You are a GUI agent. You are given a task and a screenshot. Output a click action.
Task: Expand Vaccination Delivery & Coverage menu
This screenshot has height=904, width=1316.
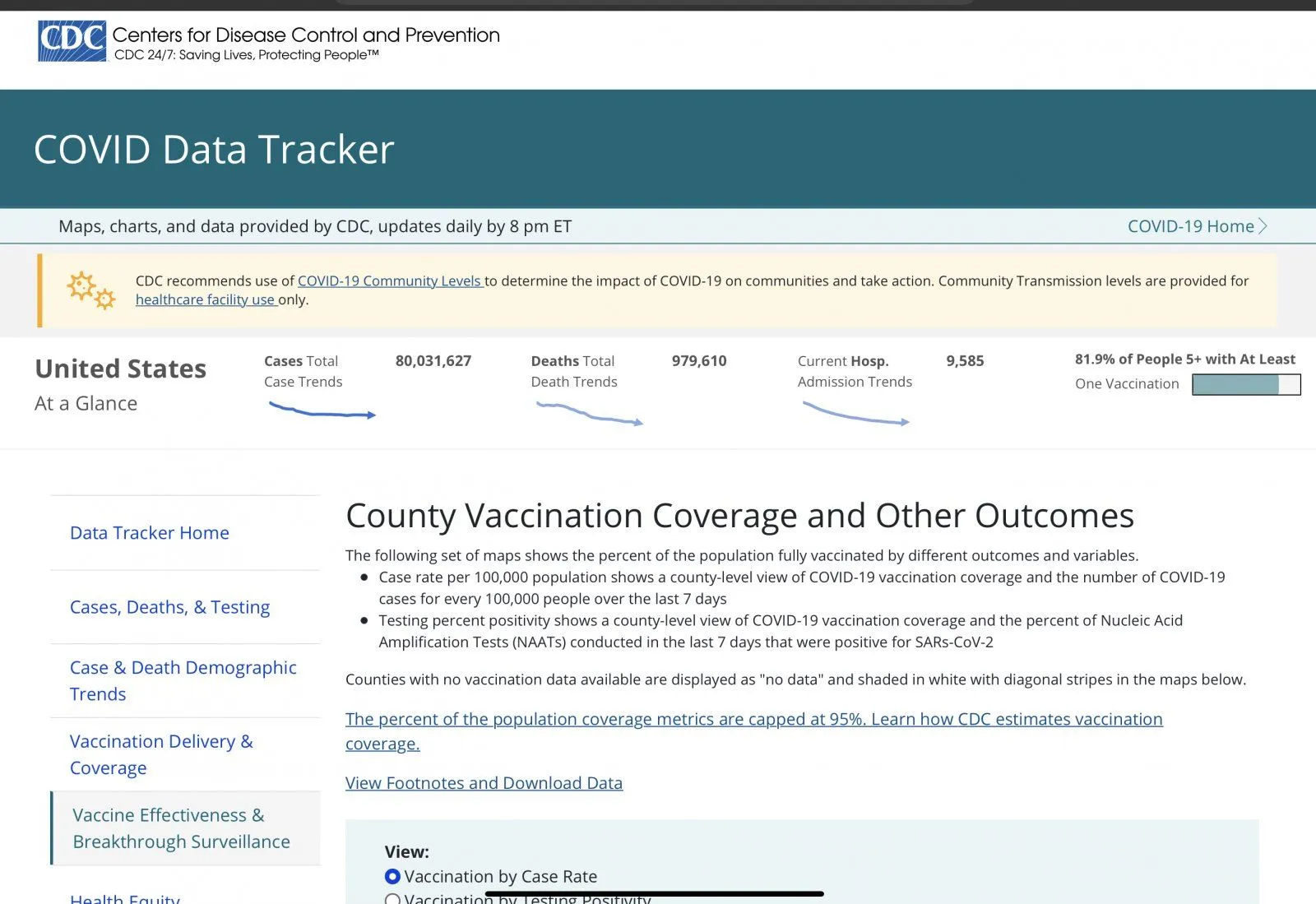161,754
